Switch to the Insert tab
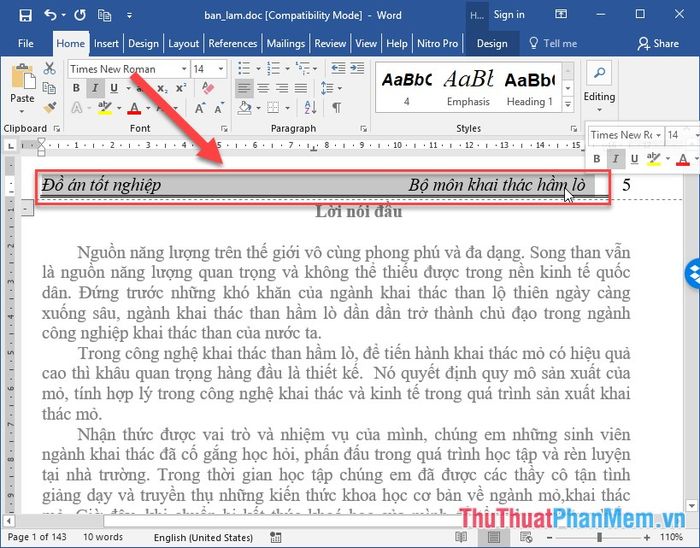This screenshot has width=700, height=548. tap(106, 44)
